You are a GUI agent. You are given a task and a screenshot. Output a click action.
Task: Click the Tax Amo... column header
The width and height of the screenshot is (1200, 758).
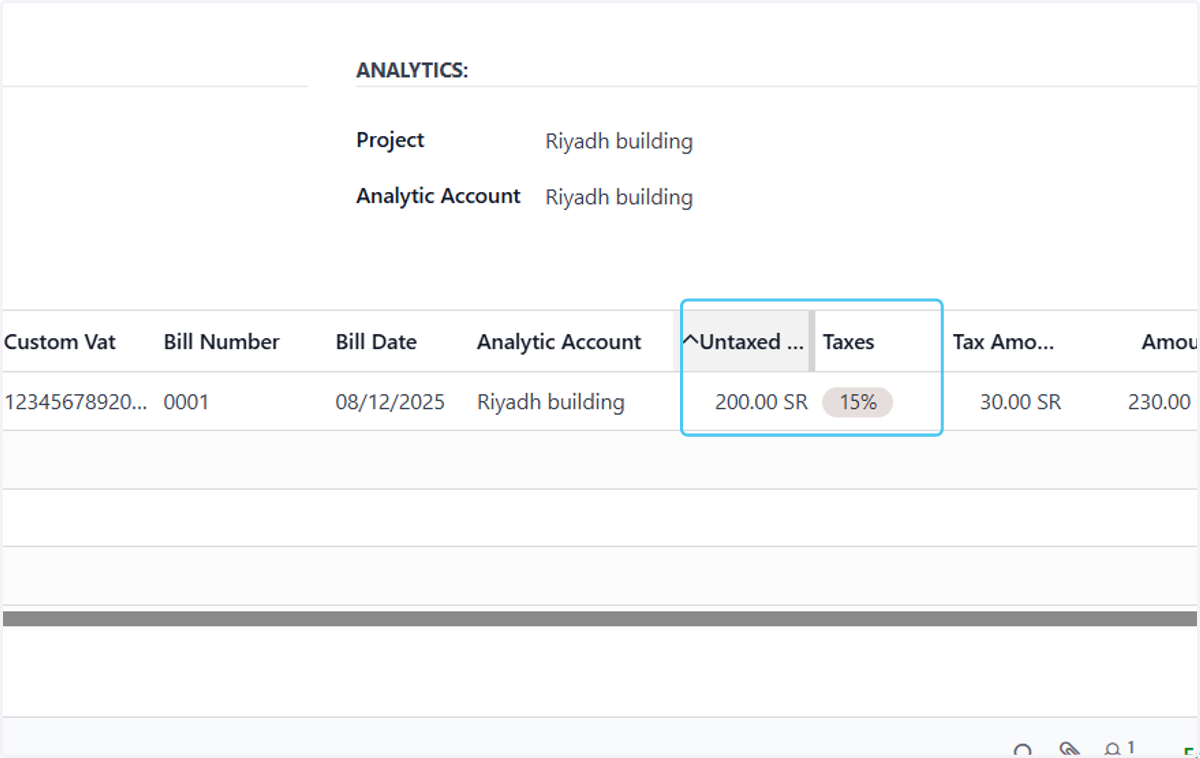click(1003, 342)
